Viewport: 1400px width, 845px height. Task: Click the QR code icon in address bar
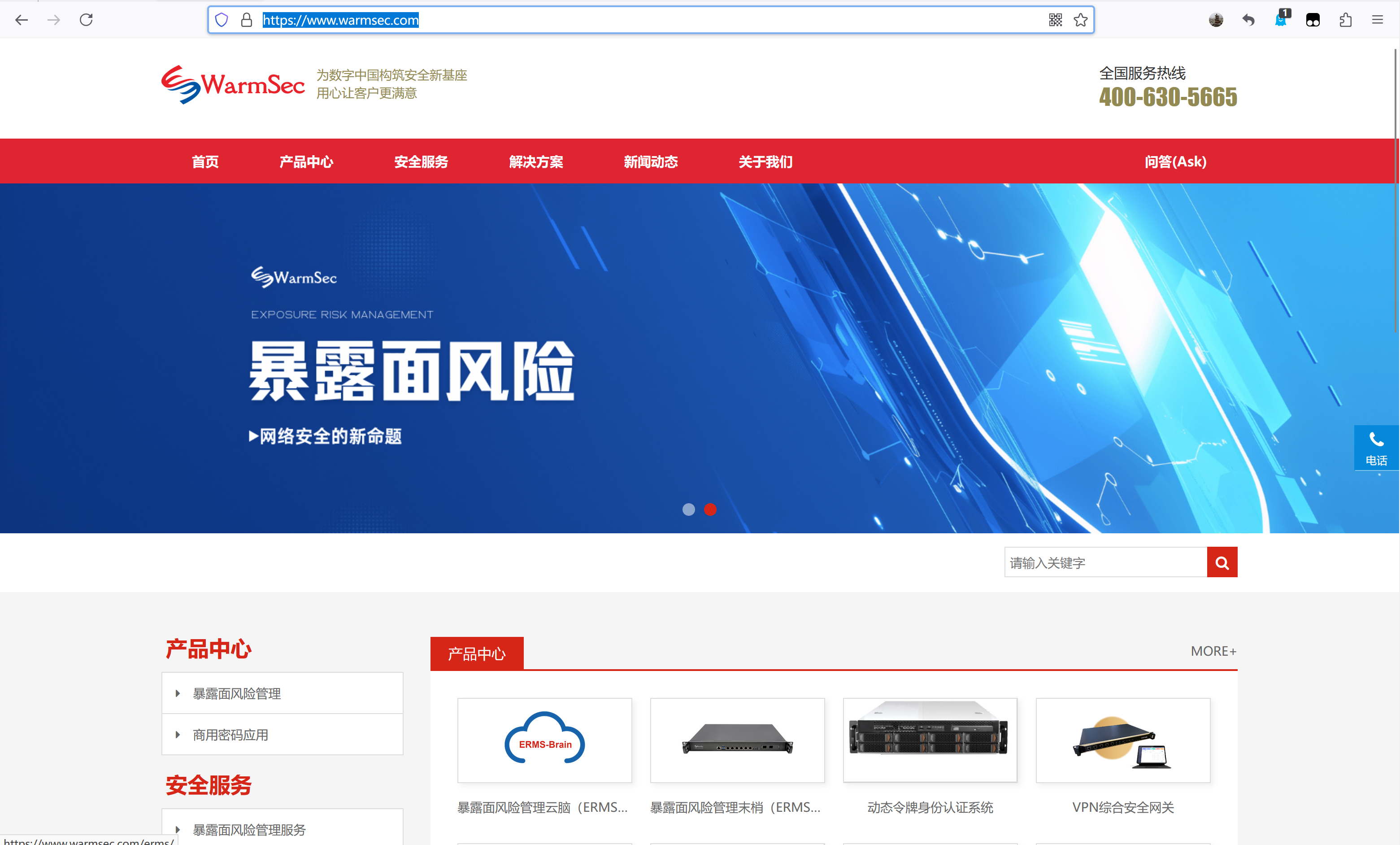(1055, 19)
